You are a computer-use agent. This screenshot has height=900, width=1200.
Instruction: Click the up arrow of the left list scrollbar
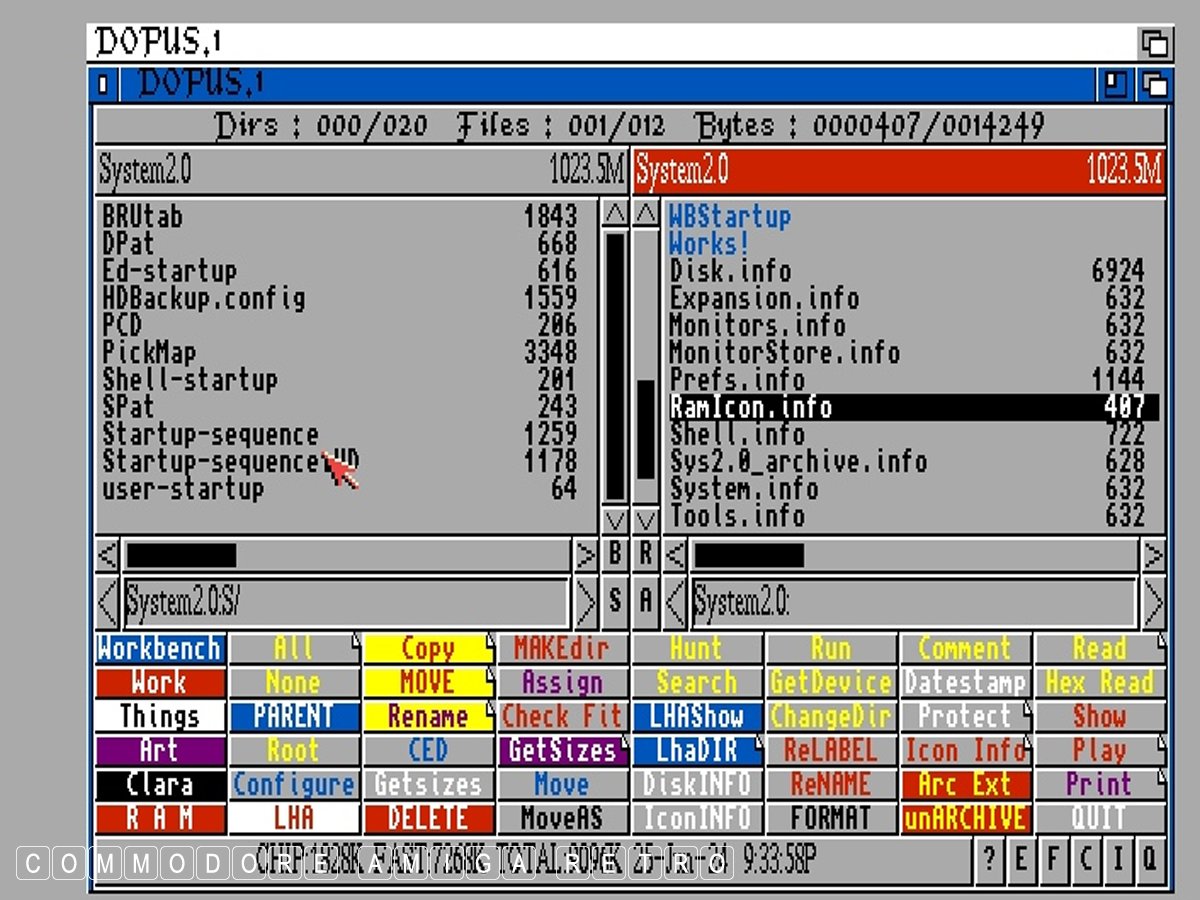pos(615,213)
